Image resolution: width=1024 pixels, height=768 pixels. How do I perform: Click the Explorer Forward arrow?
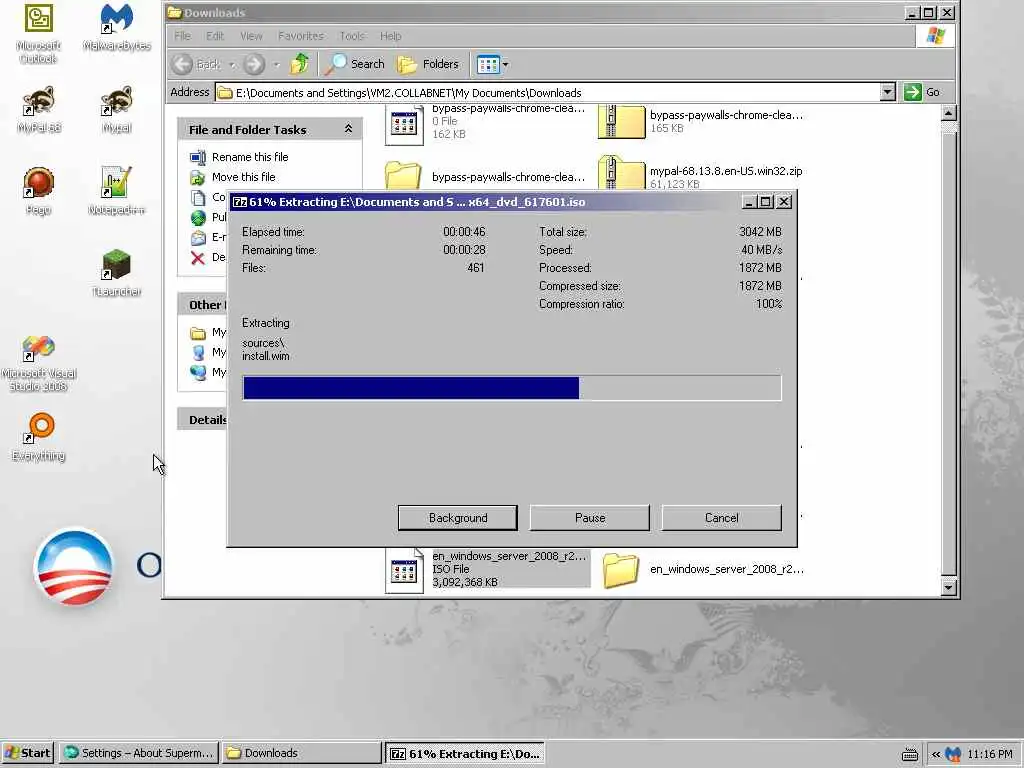(255, 64)
